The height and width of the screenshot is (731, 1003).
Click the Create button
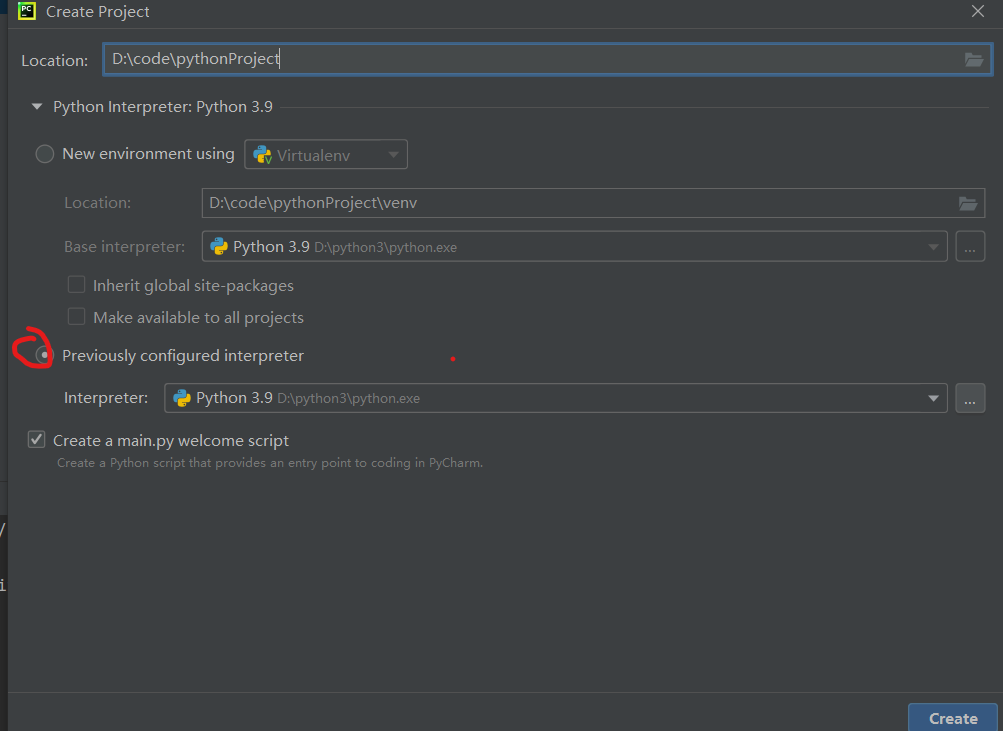click(x=952, y=718)
